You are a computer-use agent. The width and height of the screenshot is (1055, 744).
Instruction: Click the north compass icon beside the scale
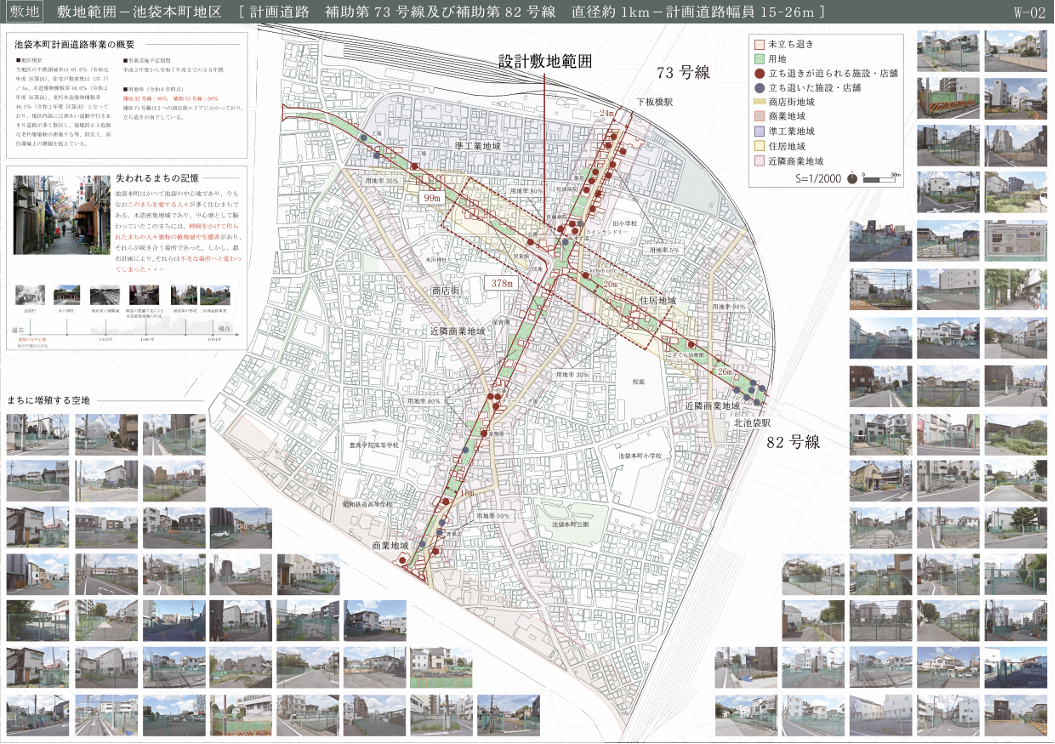(850, 178)
